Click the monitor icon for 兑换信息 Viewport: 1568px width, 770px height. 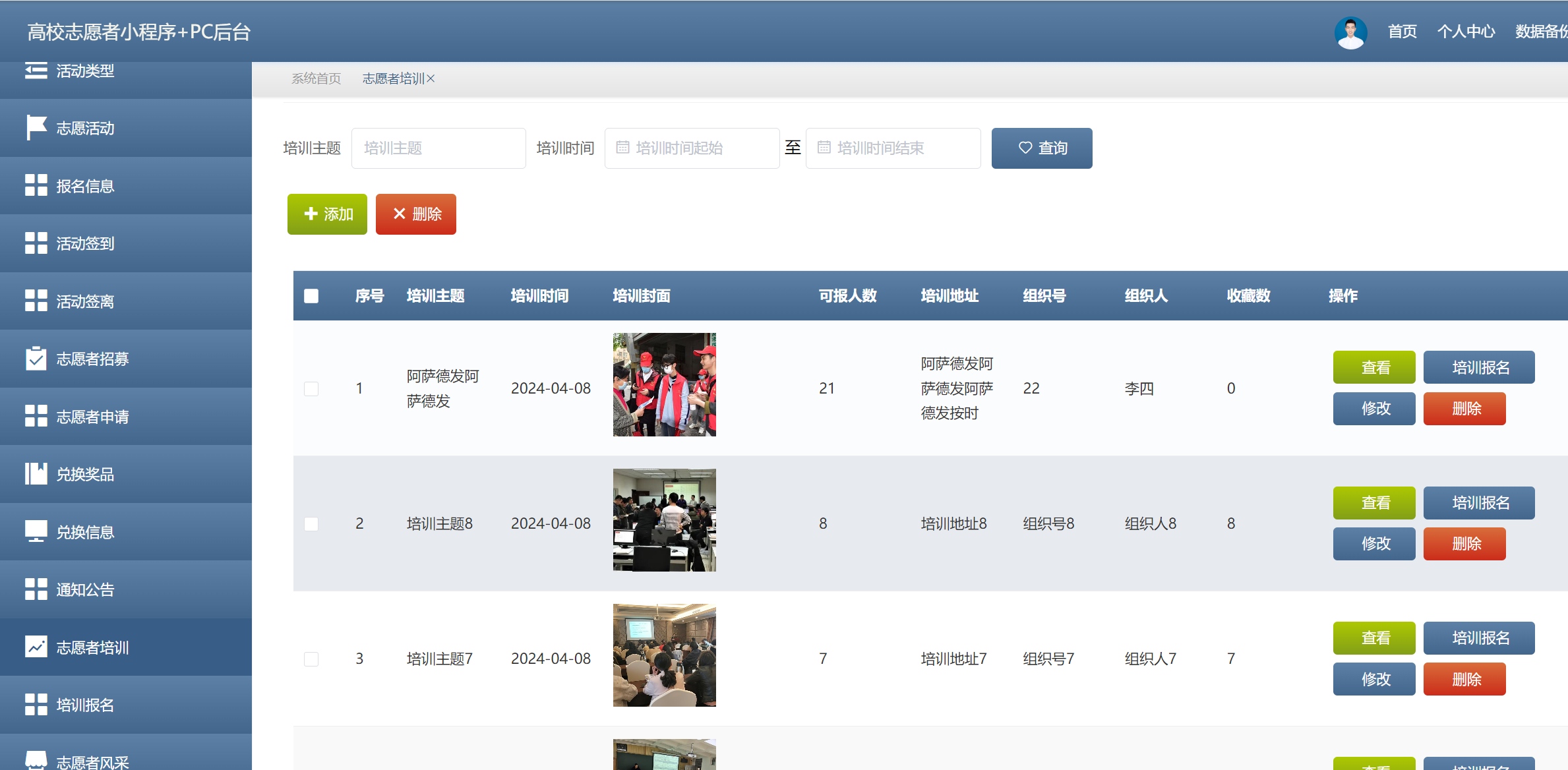[36, 531]
